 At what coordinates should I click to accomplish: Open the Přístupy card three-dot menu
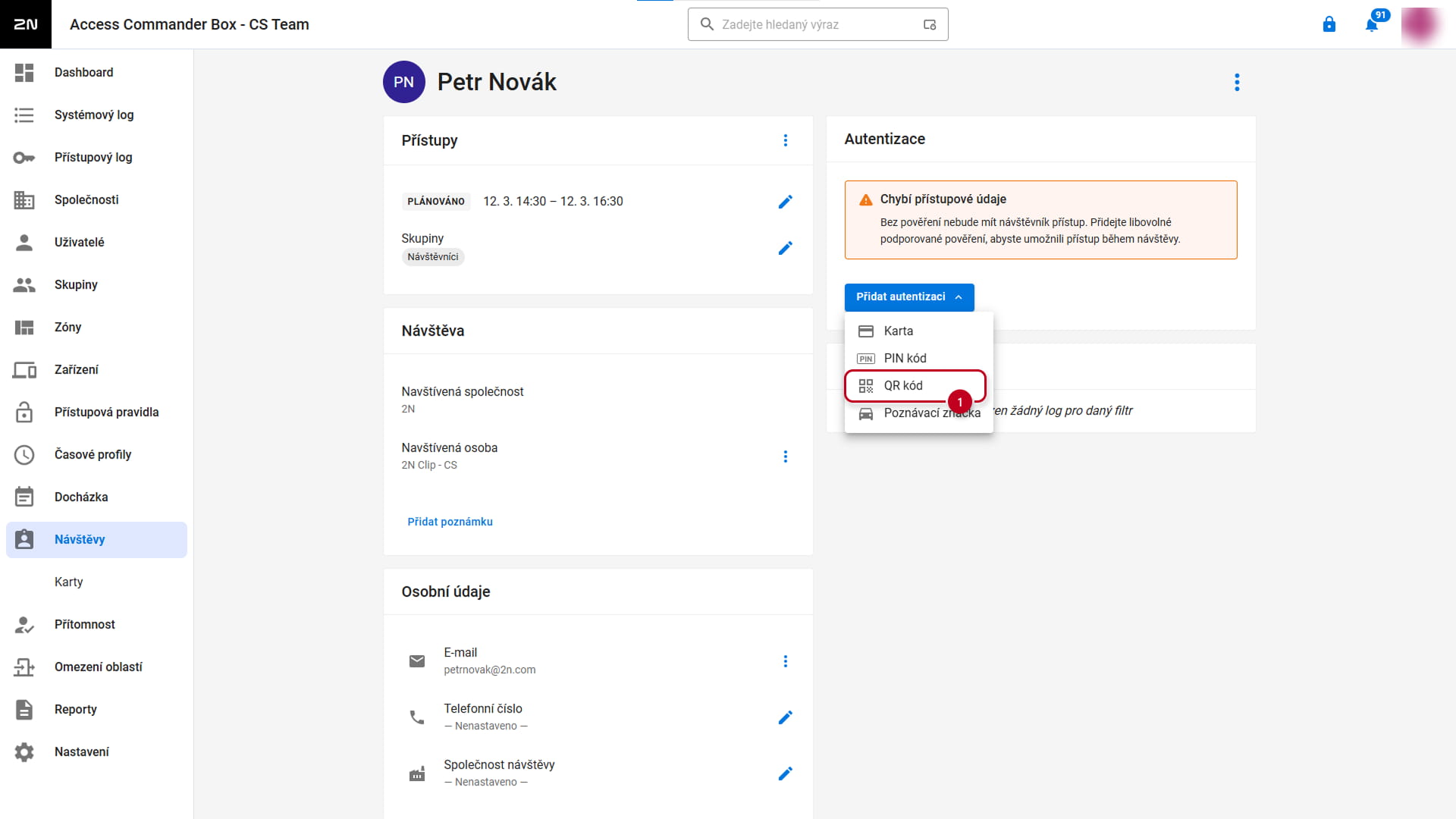click(x=786, y=140)
